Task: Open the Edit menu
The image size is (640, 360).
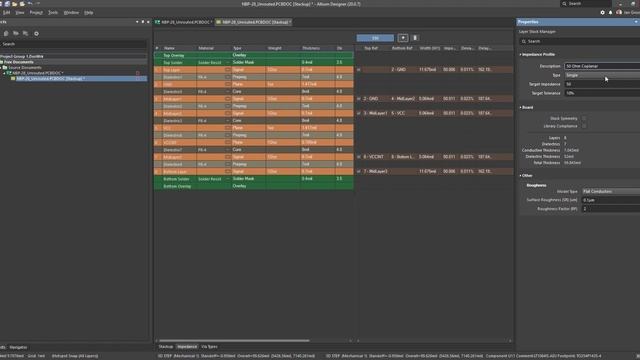Action: pyautogui.click(x=6, y=13)
